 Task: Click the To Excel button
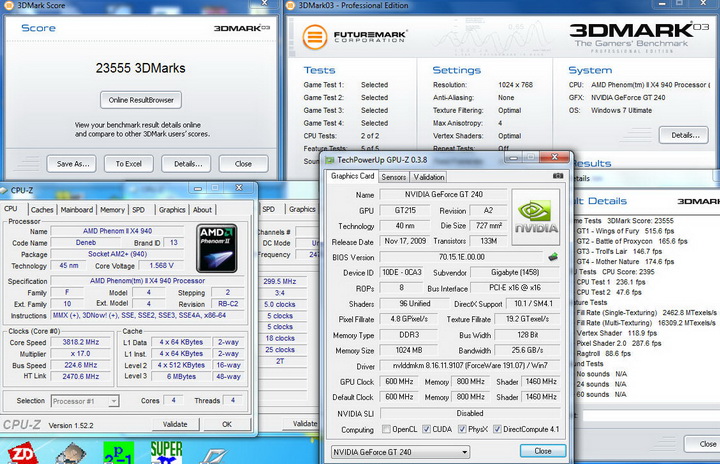(x=129, y=164)
